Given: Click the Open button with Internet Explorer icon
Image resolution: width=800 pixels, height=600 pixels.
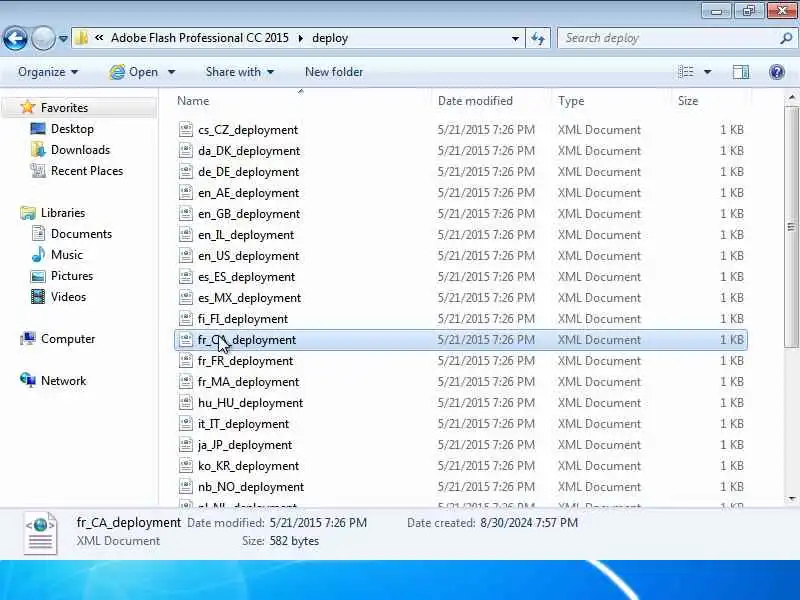Looking at the screenshot, I should click(134, 72).
